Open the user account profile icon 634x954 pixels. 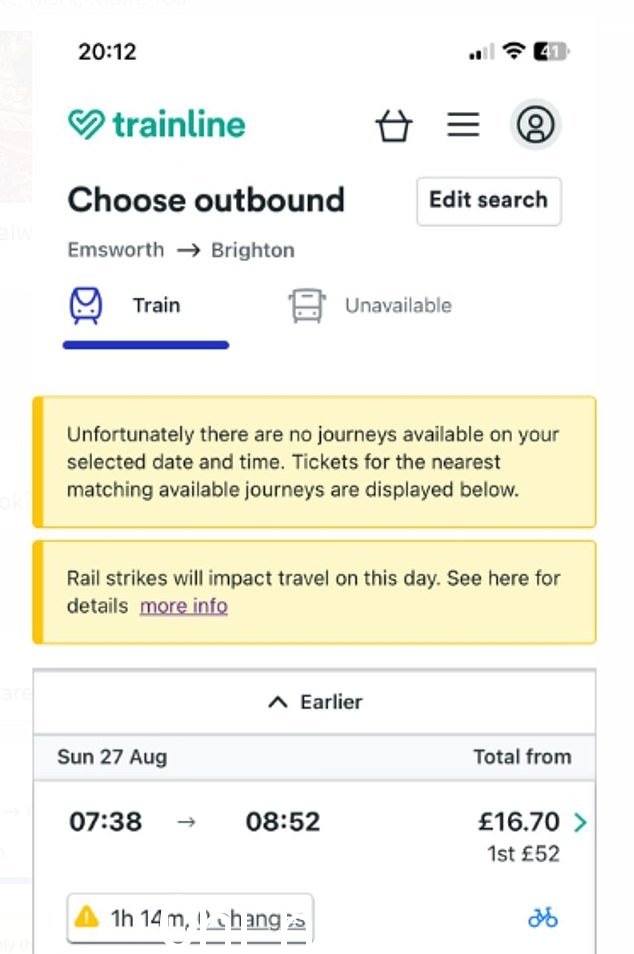tap(535, 125)
